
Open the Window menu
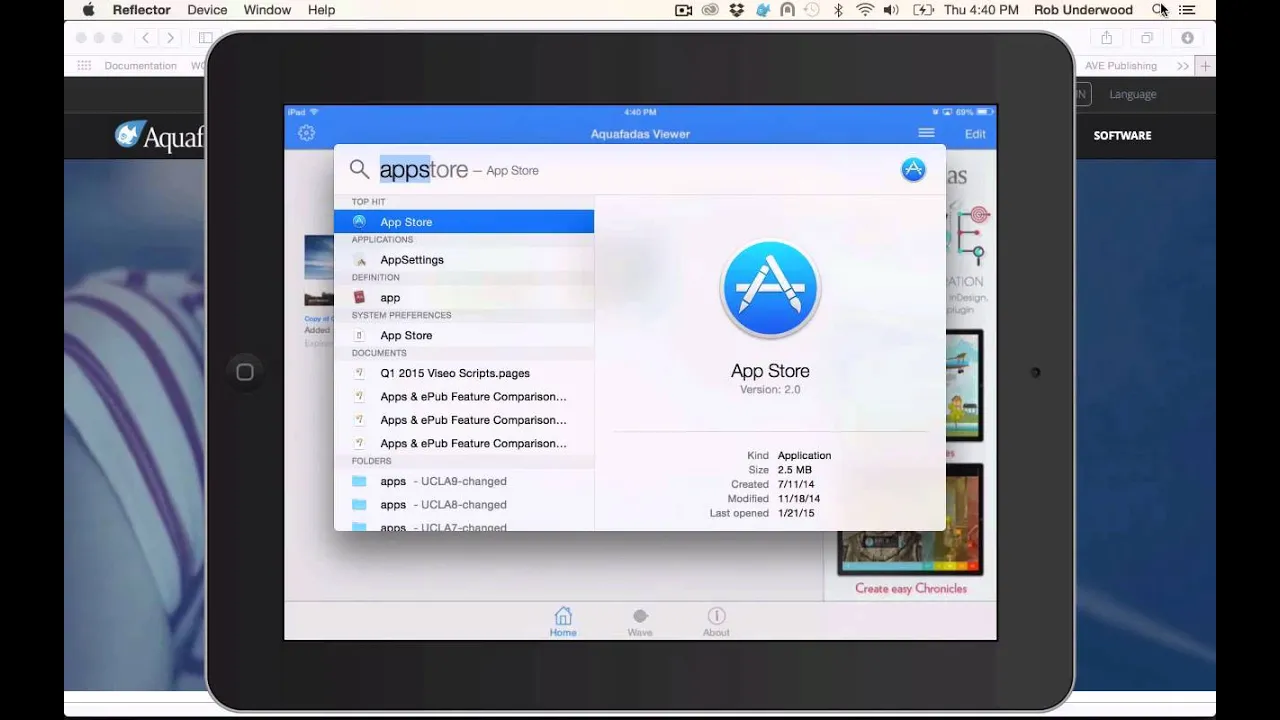coord(267,10)
